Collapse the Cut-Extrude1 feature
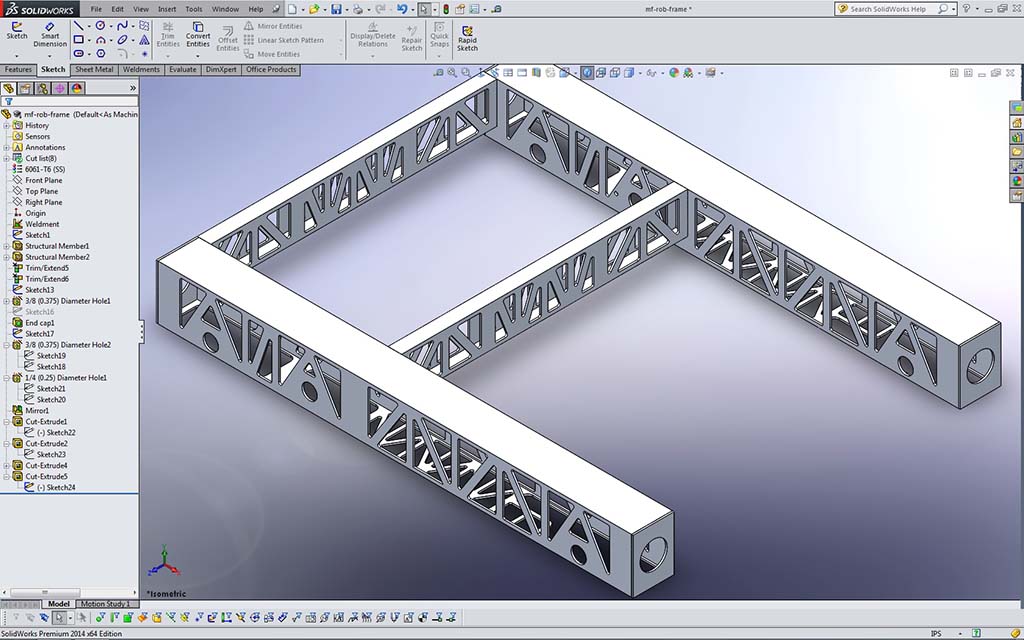 [x=6, y=421]
